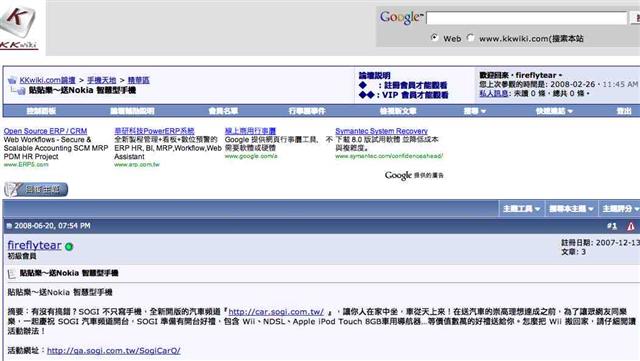Click the symantec.com confidenceahead ad URL
Screen dimensions: 640x361
pos(389,156)
